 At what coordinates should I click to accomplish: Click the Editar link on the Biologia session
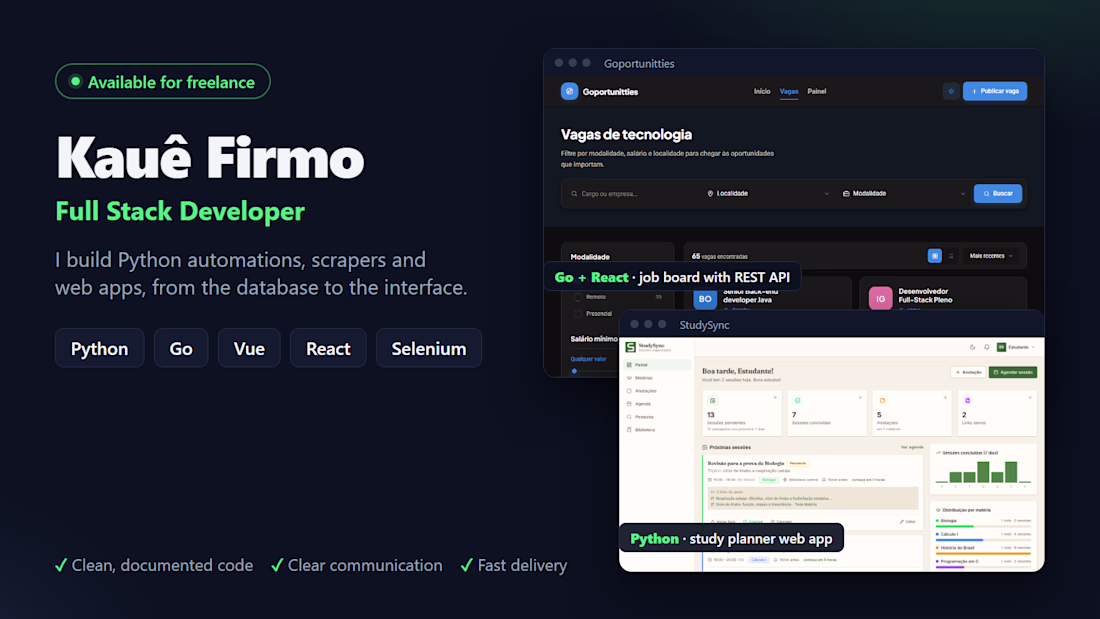pos(908,521)
